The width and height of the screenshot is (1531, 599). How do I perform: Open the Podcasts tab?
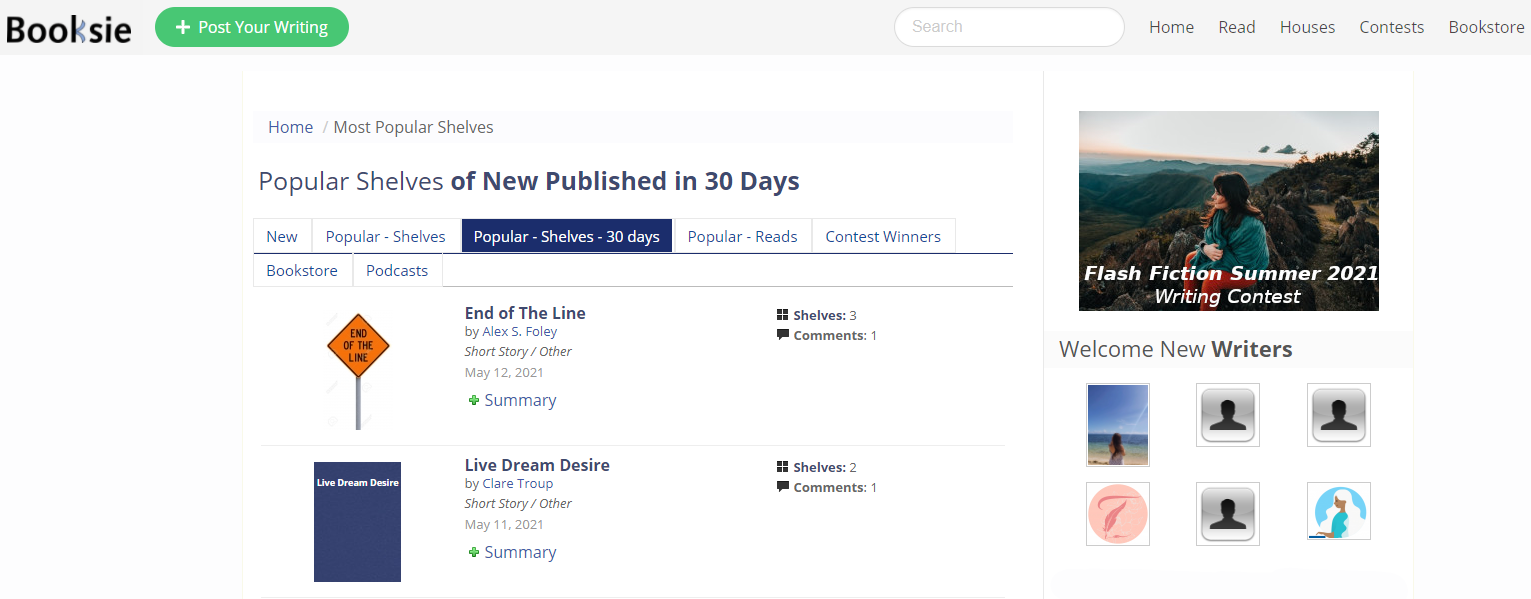[x=396, y=270]
